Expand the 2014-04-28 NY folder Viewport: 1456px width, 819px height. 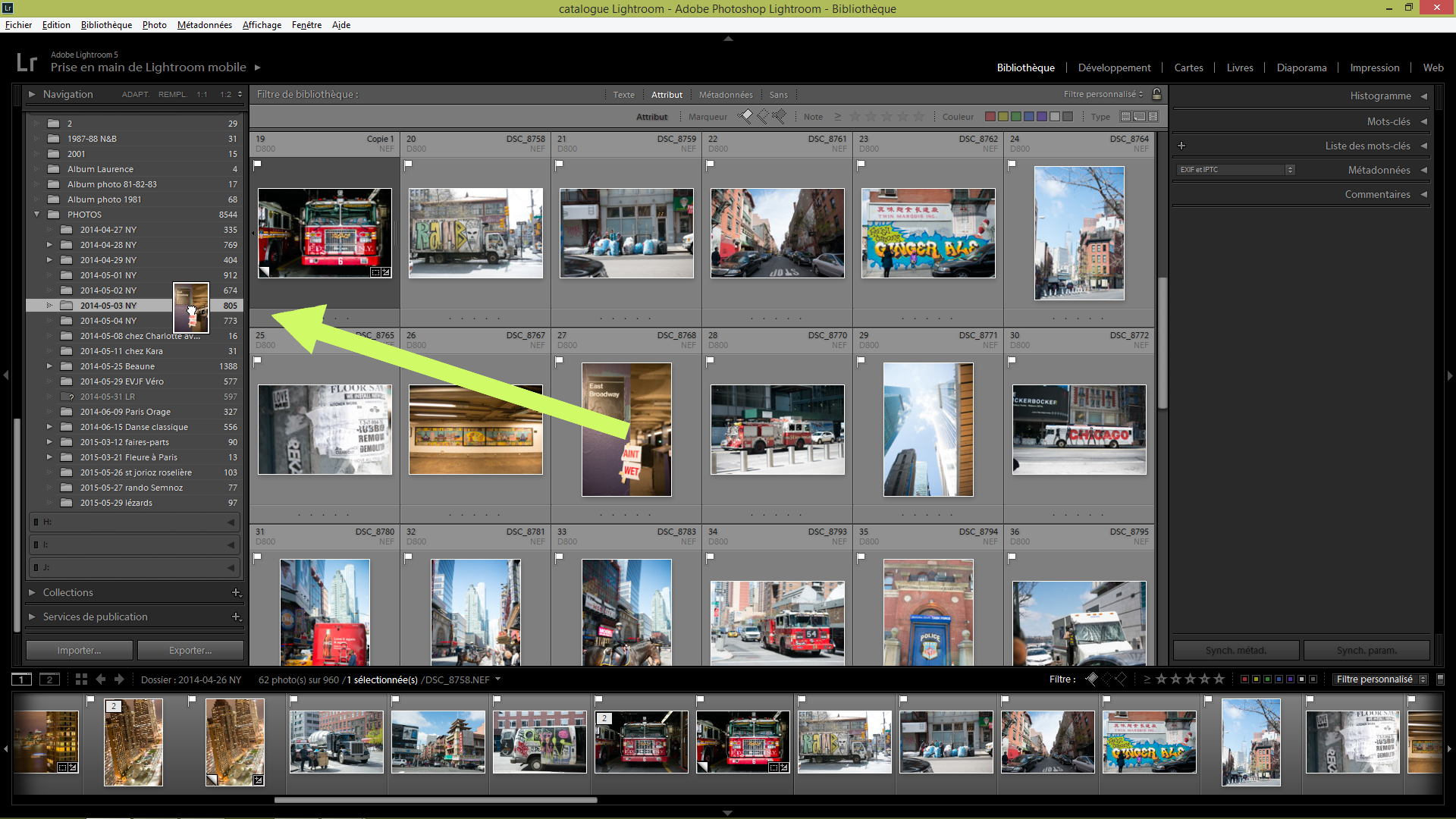(x=49, y=245)
